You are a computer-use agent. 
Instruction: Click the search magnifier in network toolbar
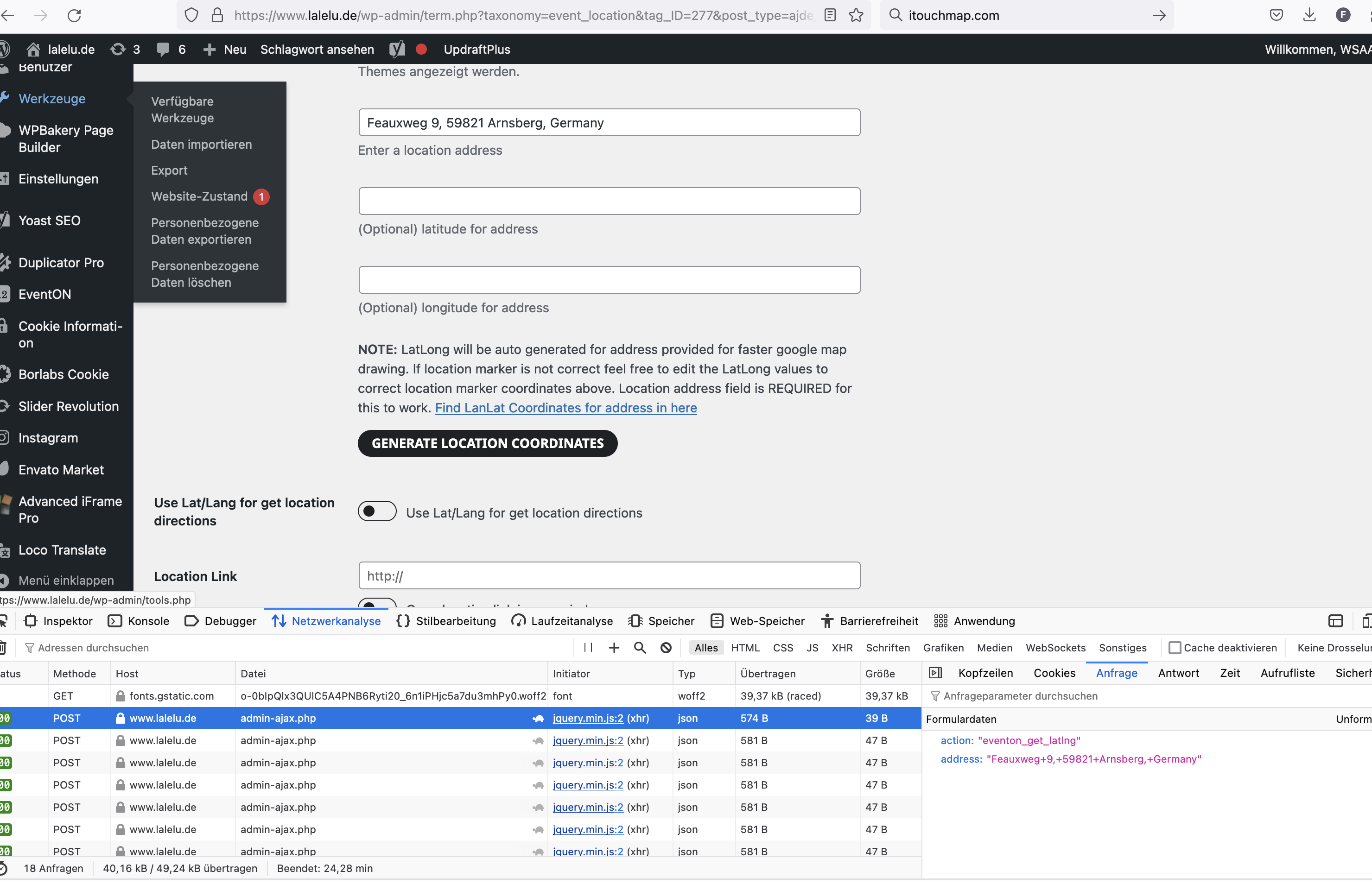point(640,648)
